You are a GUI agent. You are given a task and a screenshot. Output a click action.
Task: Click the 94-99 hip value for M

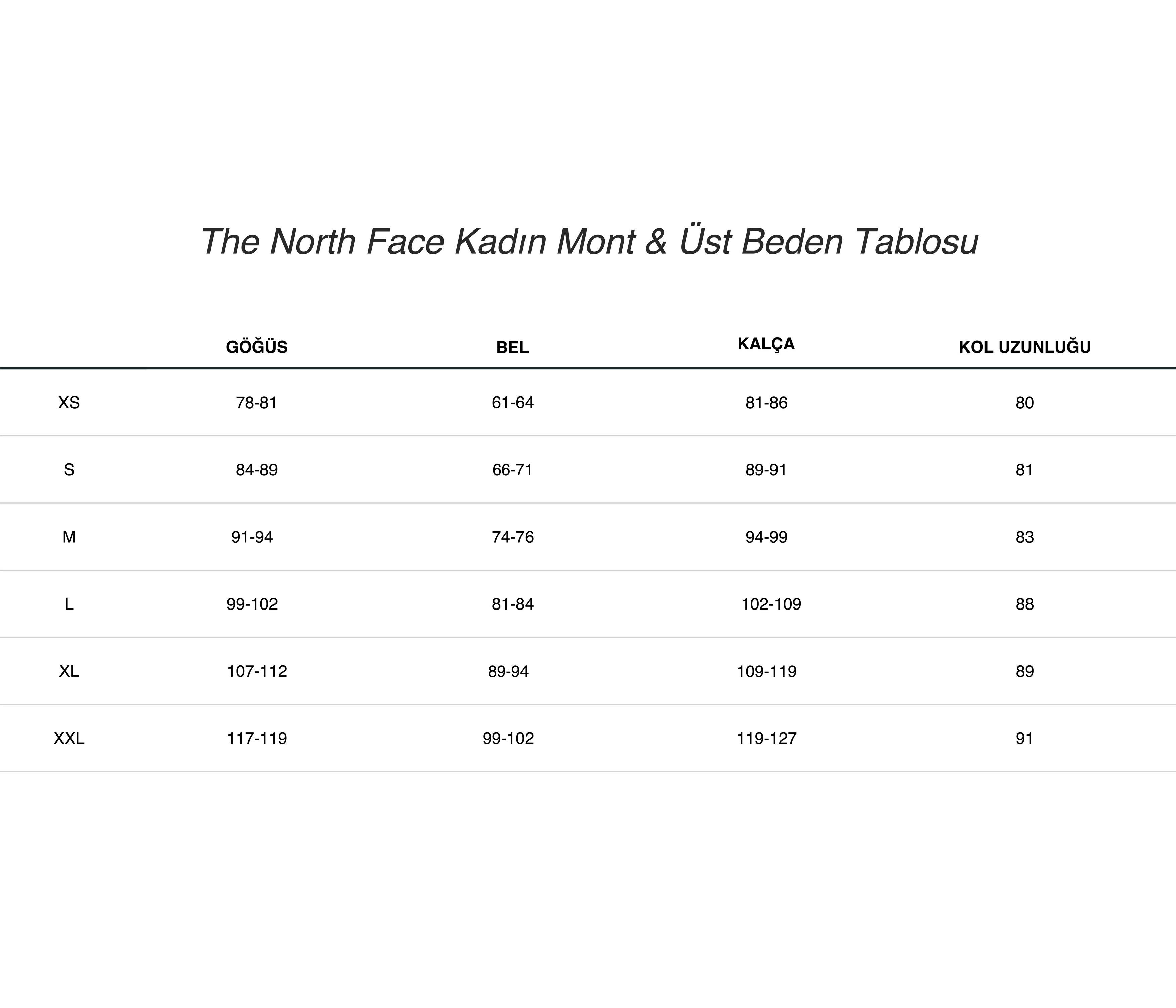(x=766, y=536)
